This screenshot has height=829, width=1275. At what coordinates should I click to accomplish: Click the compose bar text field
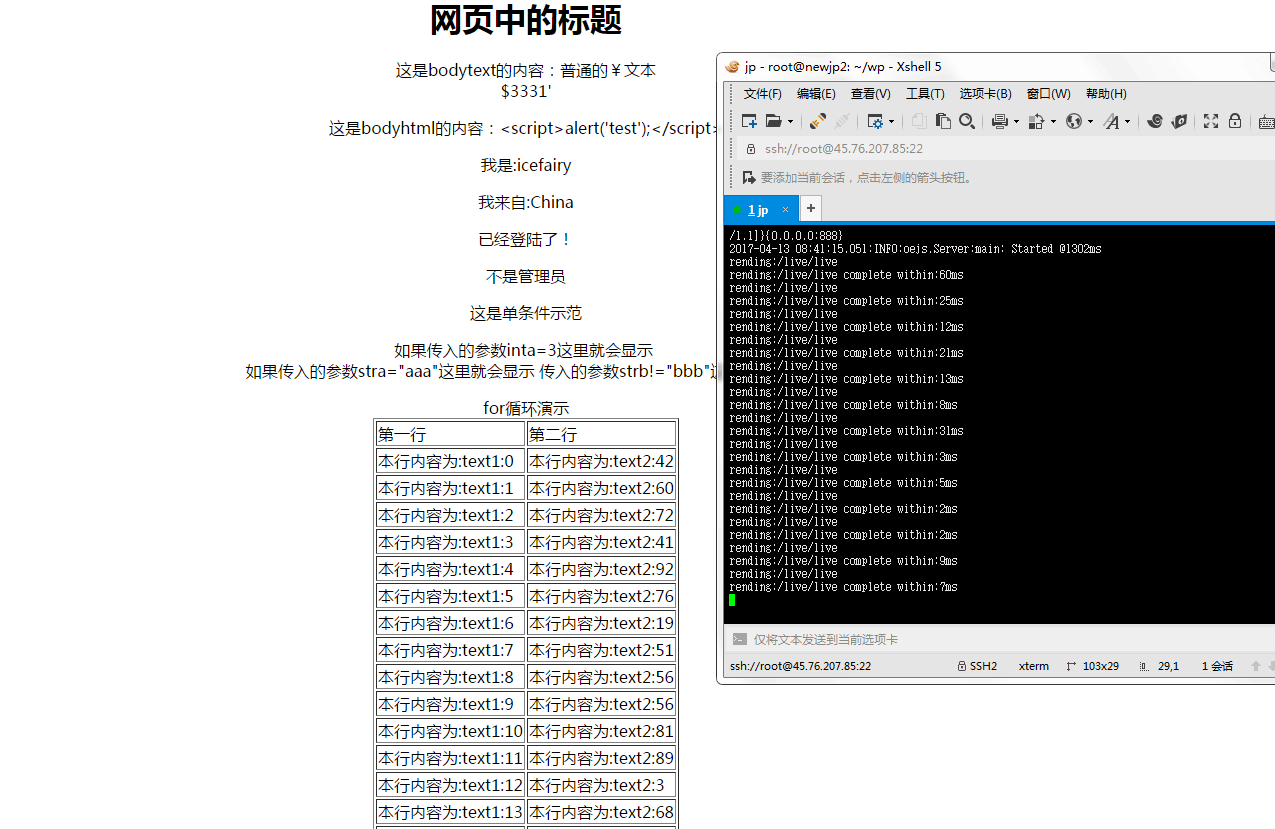[1010, 639]
